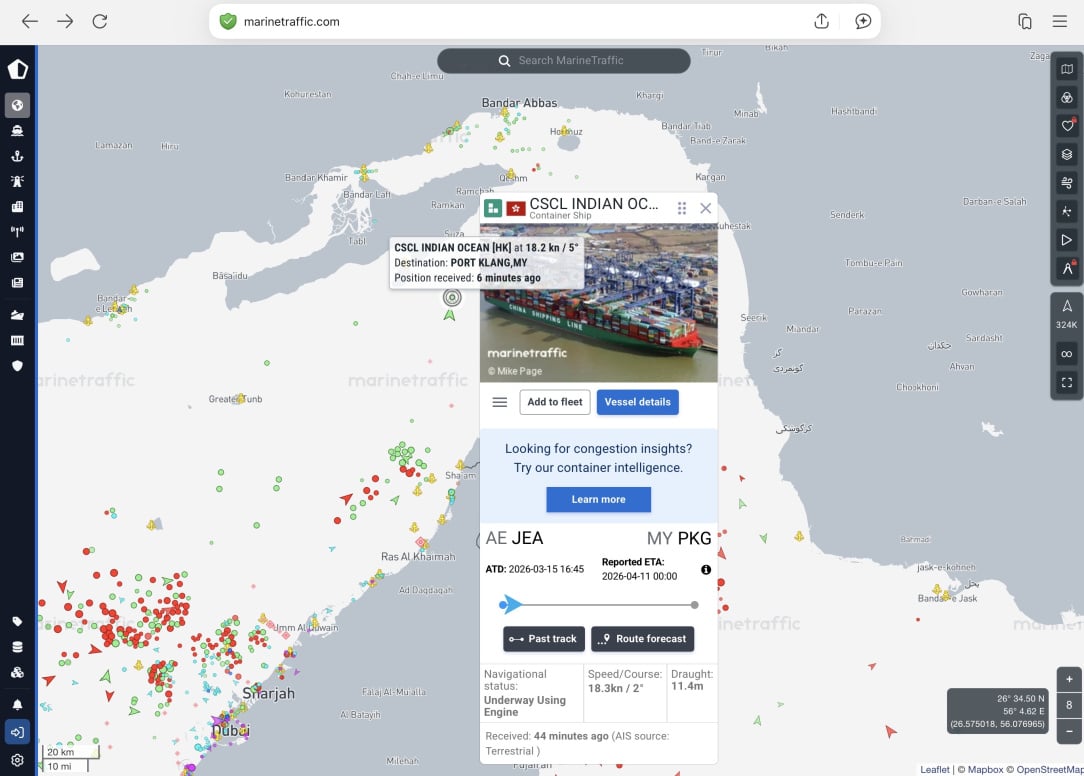Click the green vessel type icon on card

click(493, 208)
